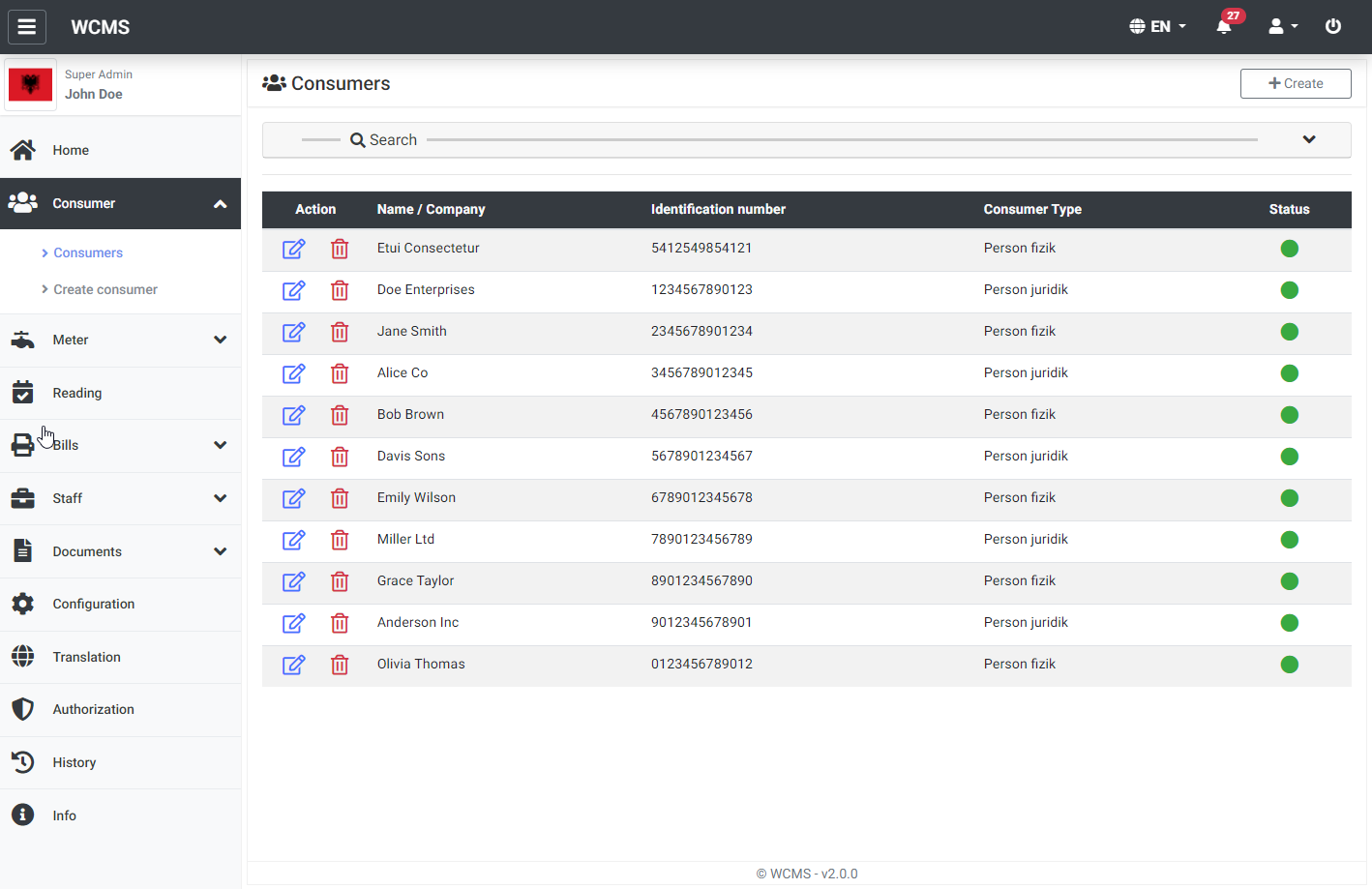Go to Home in sidebar
Image resolution: width=1372 pixels, height=889 pixels.
point(120,150)
